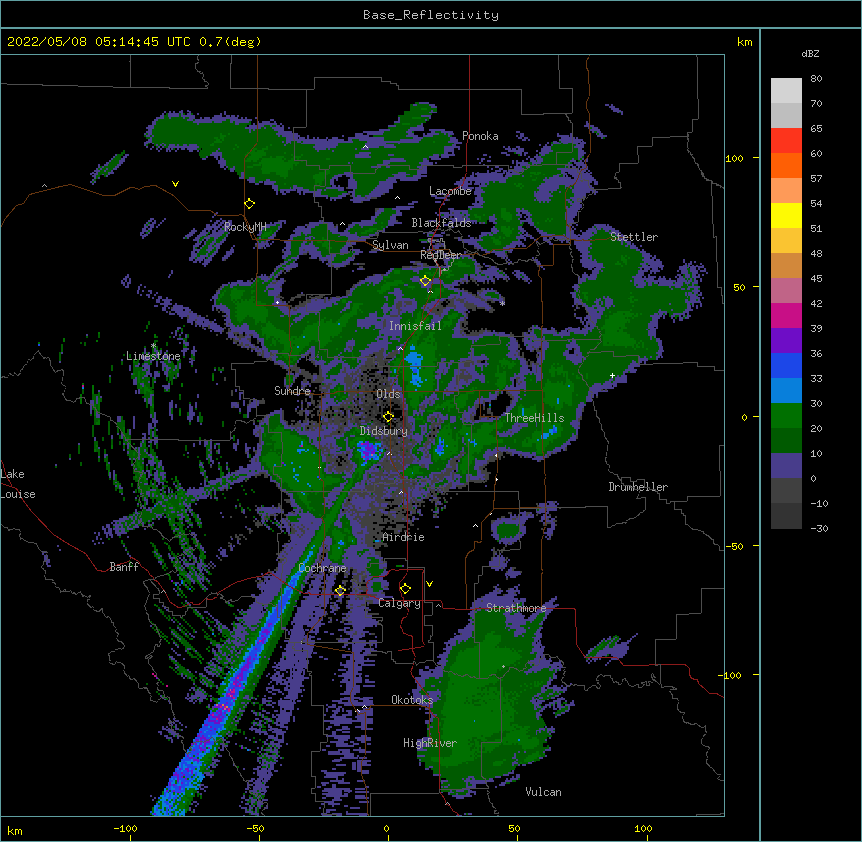
Task: Select the Airdrie city label
Action: 403,537
